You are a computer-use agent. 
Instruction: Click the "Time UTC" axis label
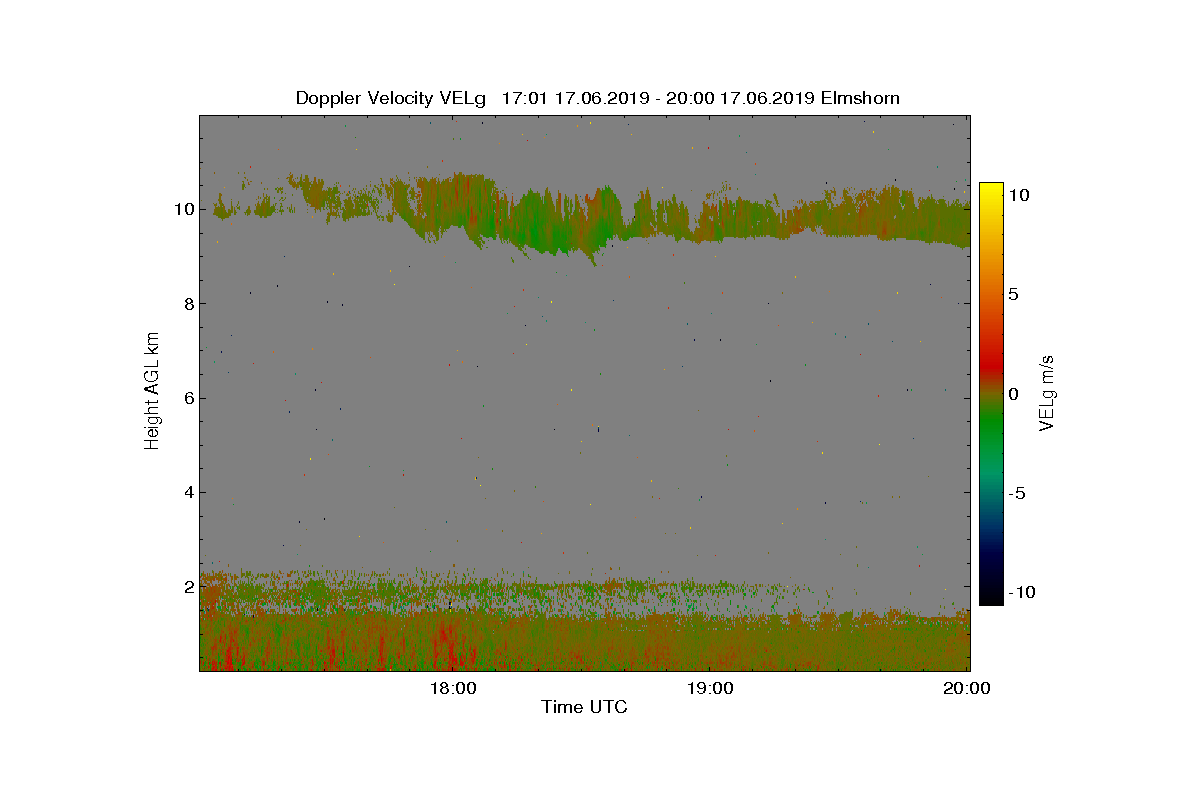tap(585, 707)
